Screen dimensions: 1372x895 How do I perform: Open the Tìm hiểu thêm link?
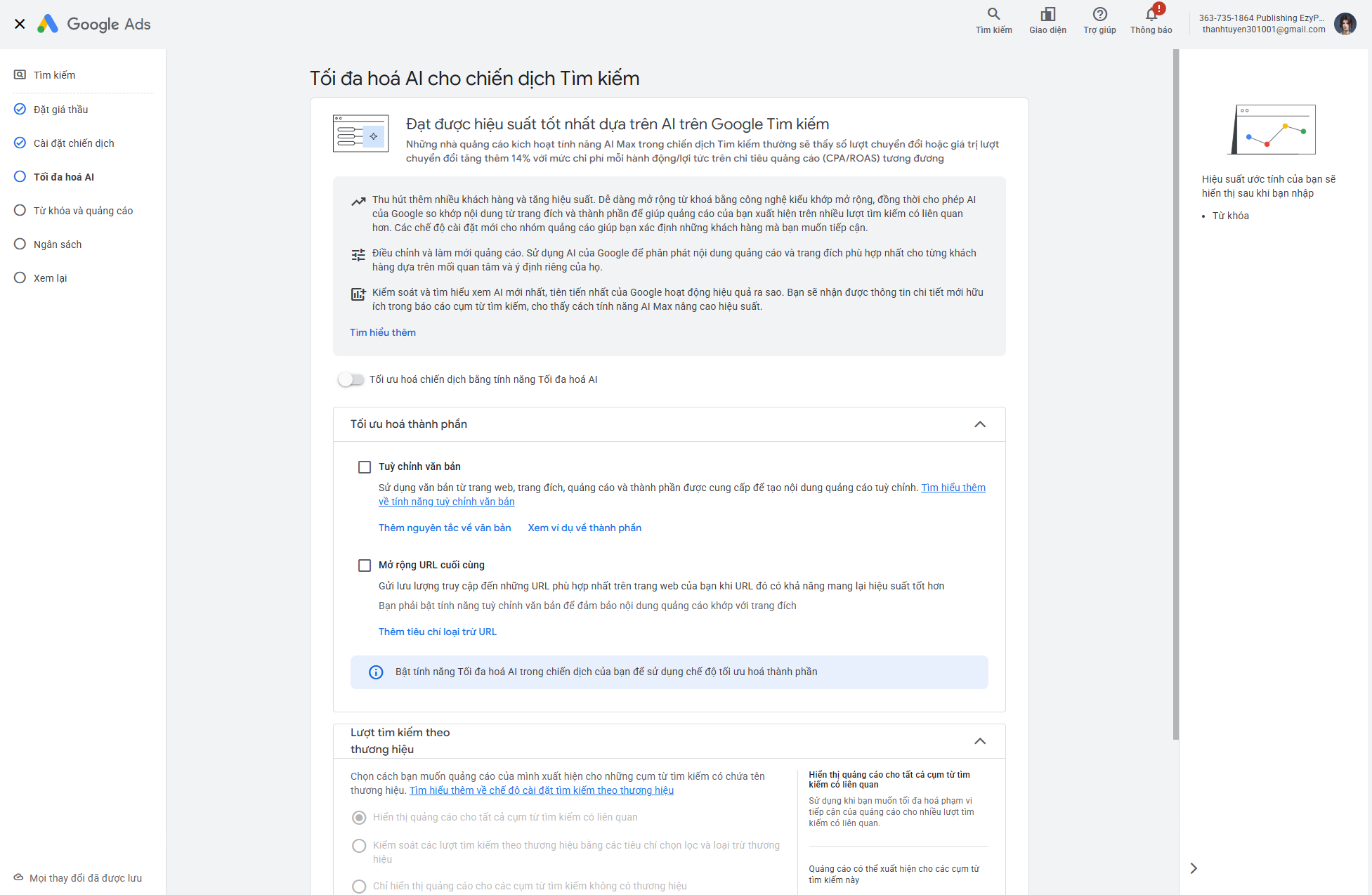point(383,332)
